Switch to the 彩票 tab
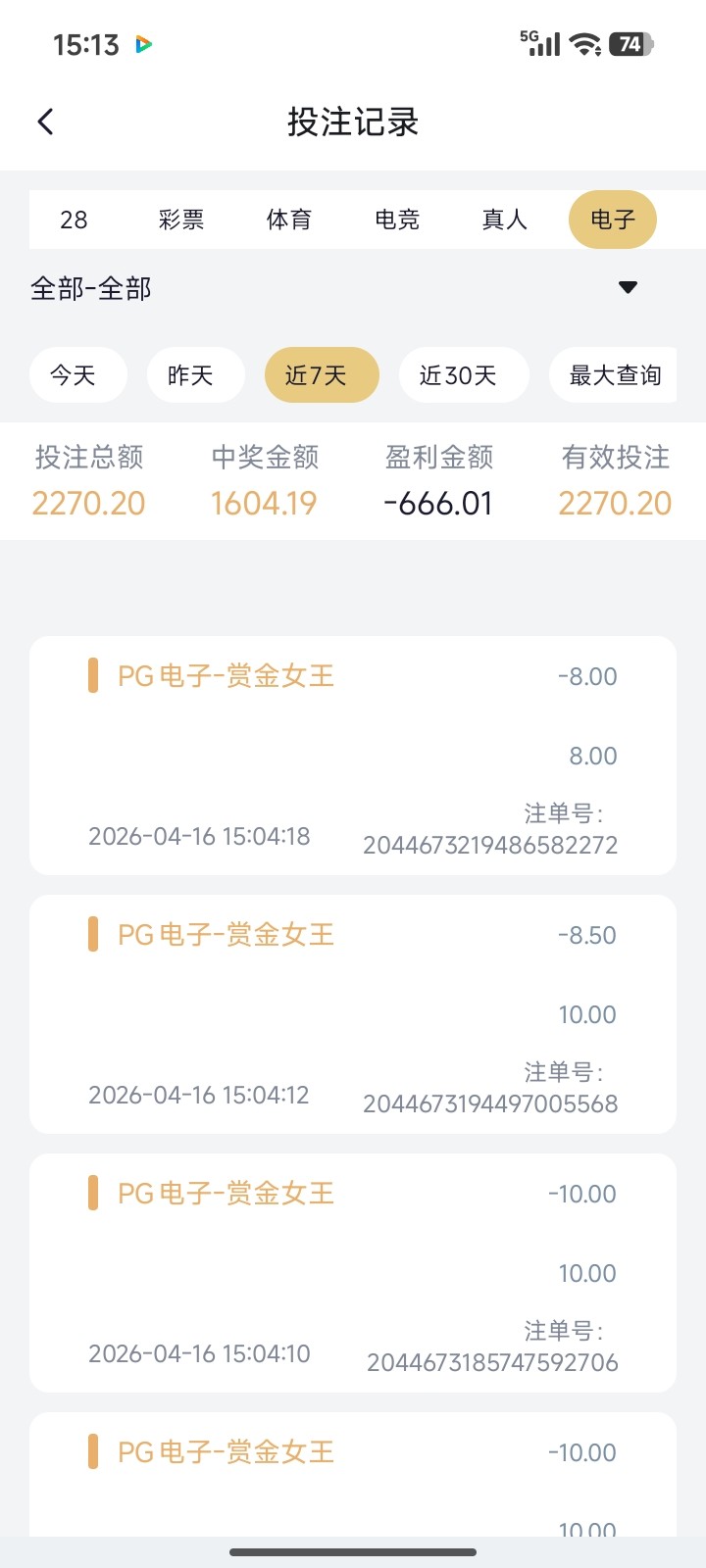 [181, 220]
